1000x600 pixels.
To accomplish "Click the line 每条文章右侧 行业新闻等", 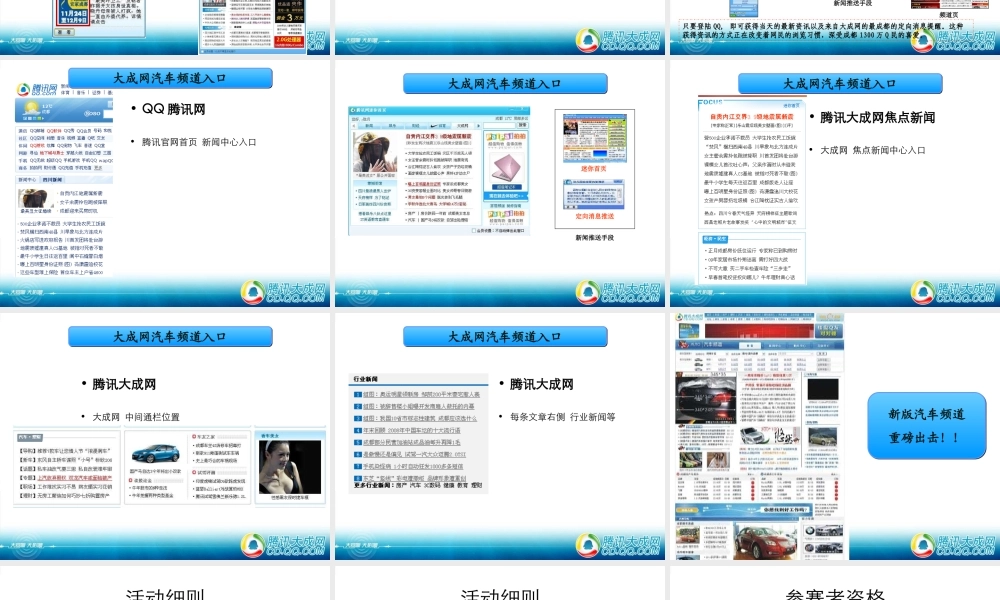I will tap(562, 417).
